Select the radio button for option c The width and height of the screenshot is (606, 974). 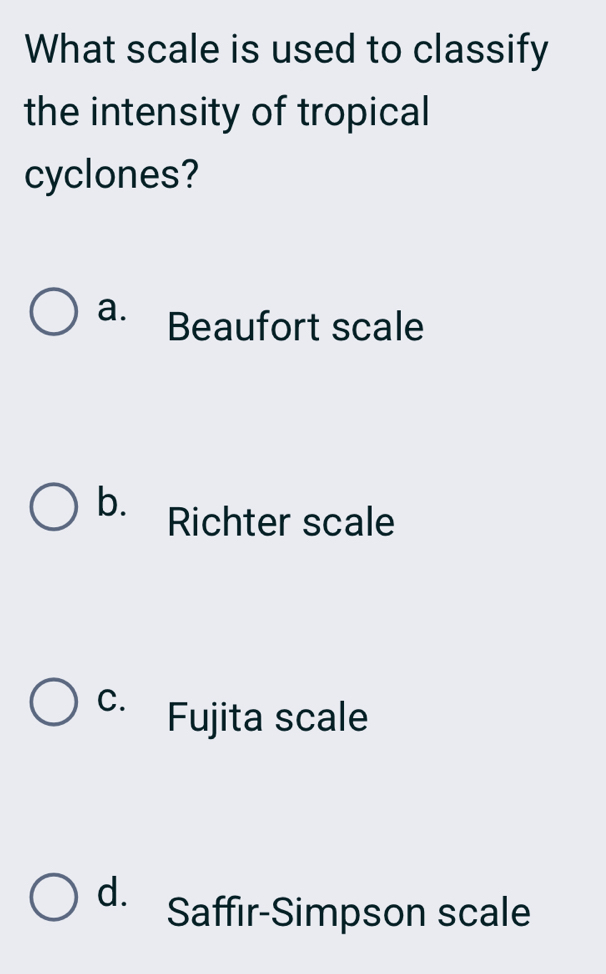(x=55, y=702)
